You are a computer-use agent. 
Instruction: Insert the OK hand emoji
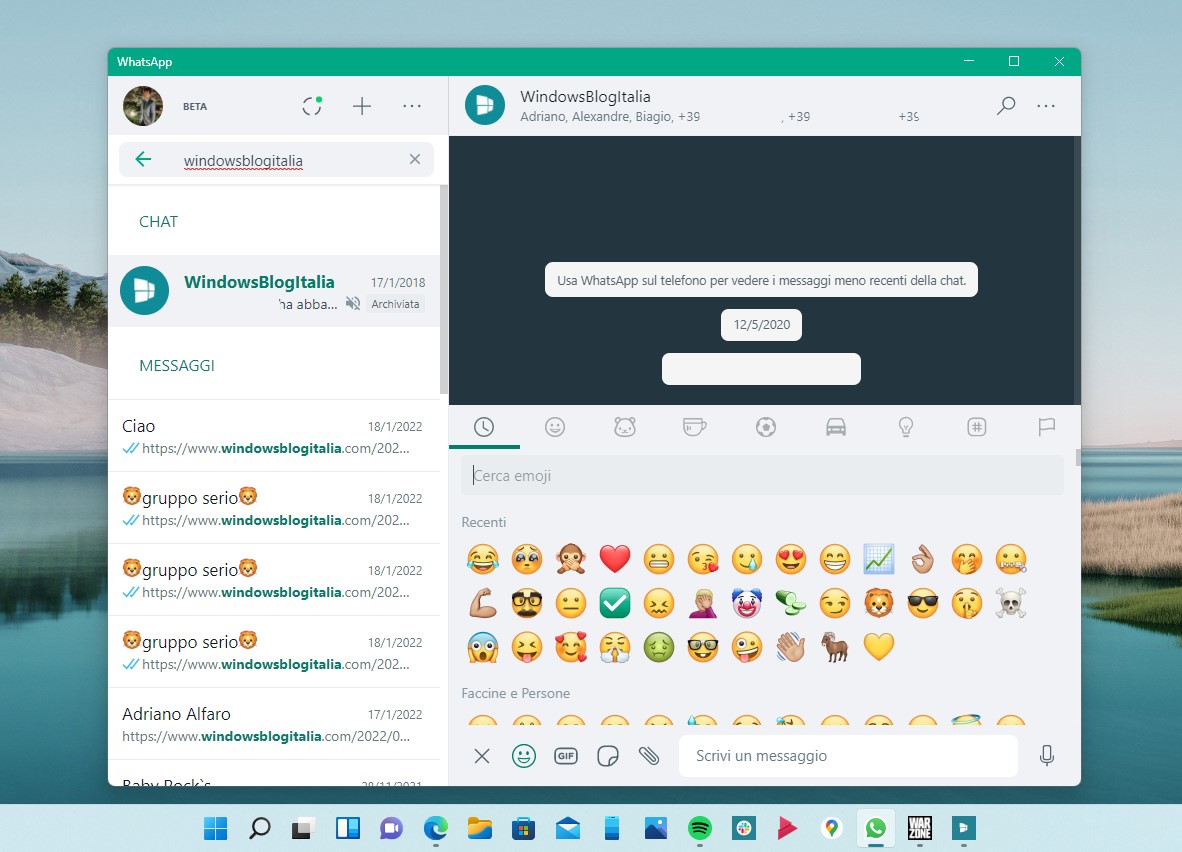pyautogui.click(x=923, y=559)
